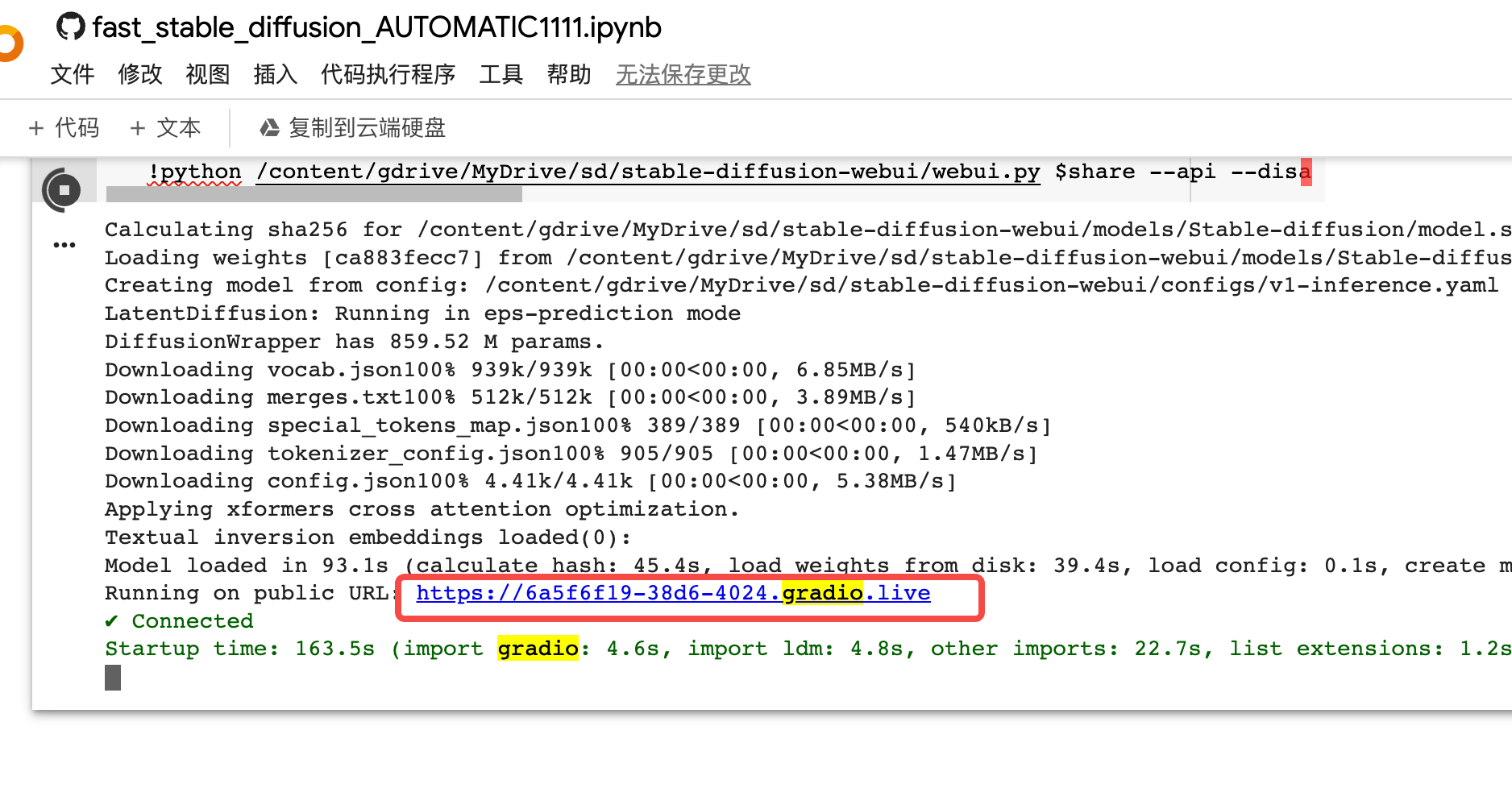Click the Google Drive icon on 复制到云端硬盘
This screenshot has width=1512, height=809.
pos(270,127)
